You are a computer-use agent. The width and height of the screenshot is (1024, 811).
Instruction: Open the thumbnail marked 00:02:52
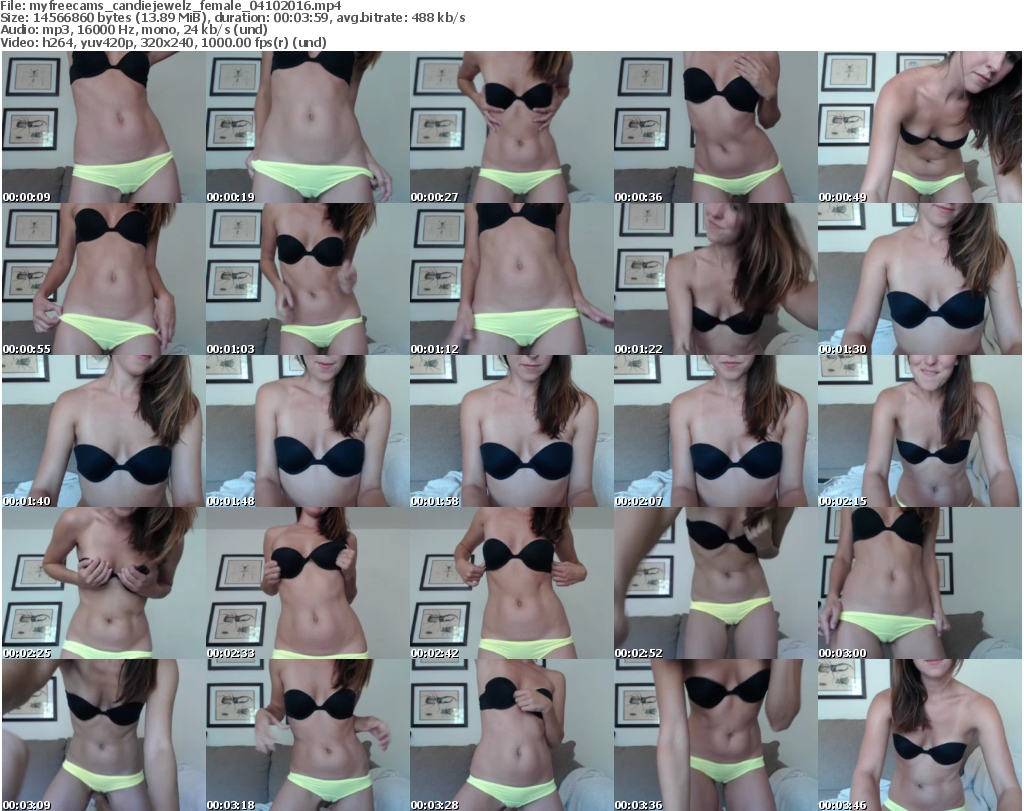tap(715, 584)
